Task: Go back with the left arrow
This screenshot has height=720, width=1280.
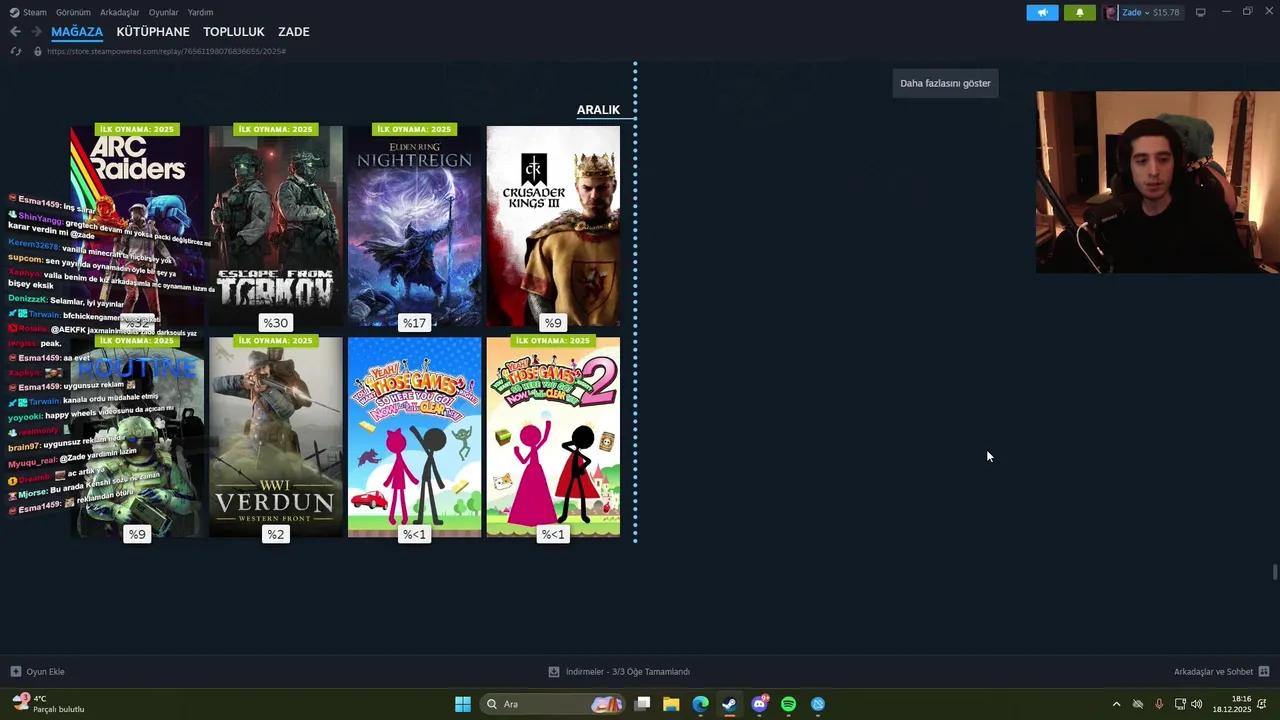Action: point(15,32)
